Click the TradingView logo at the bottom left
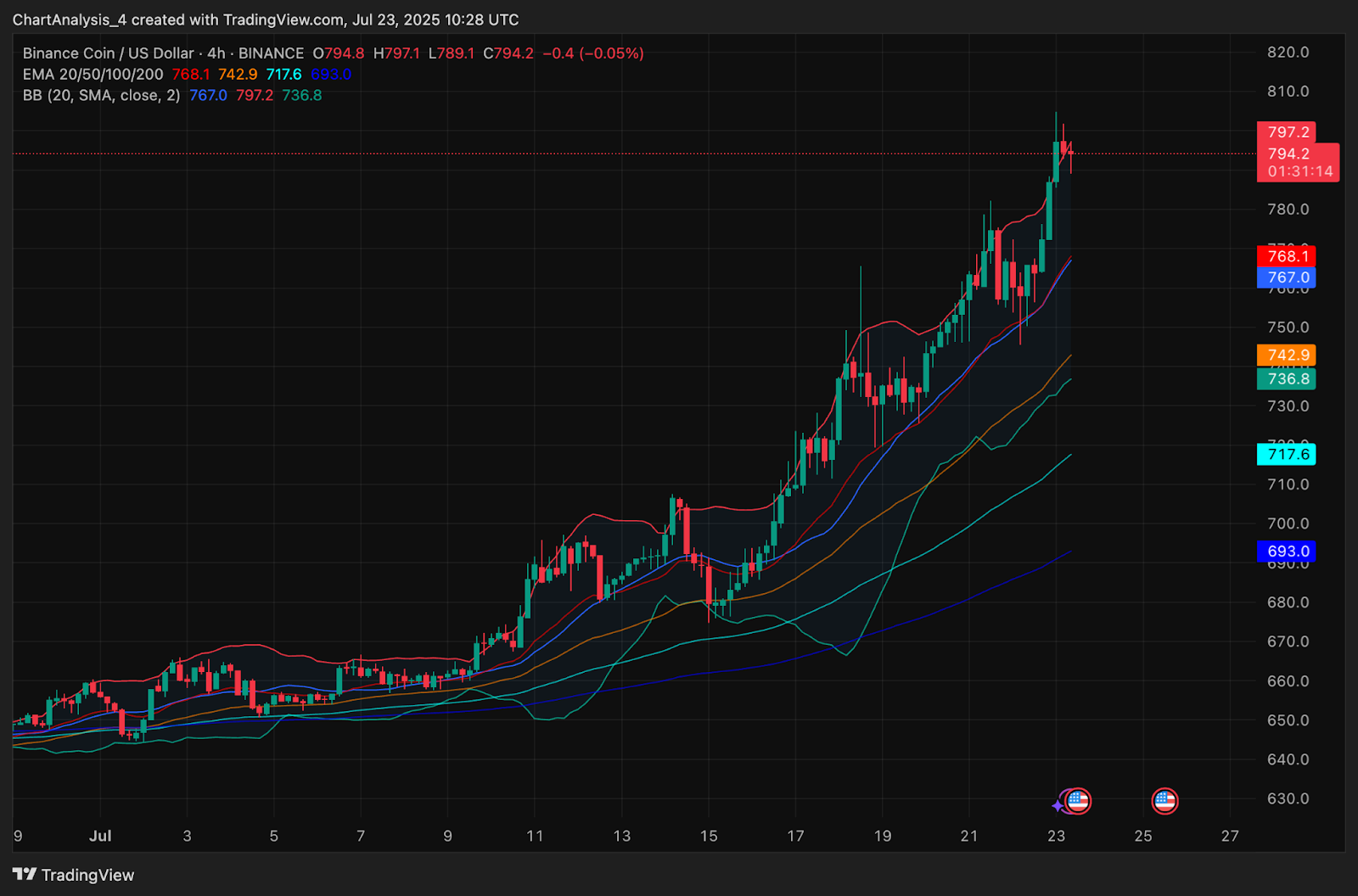 (74, 875)
